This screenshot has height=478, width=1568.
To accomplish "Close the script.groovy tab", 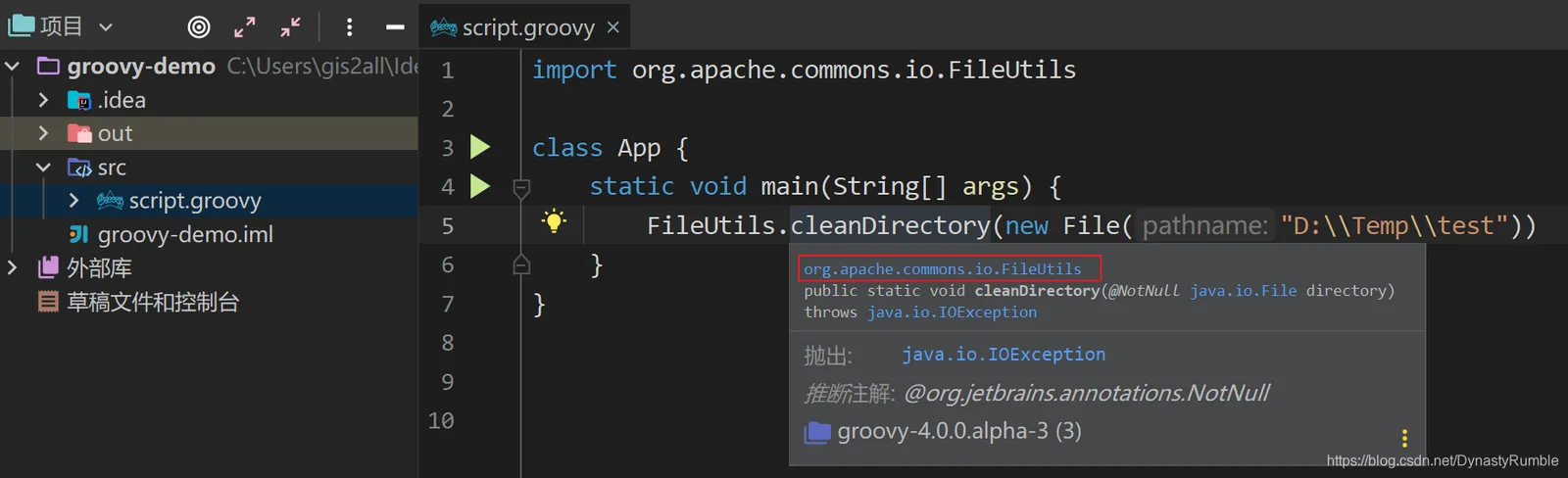I will [x=613, y=27].
